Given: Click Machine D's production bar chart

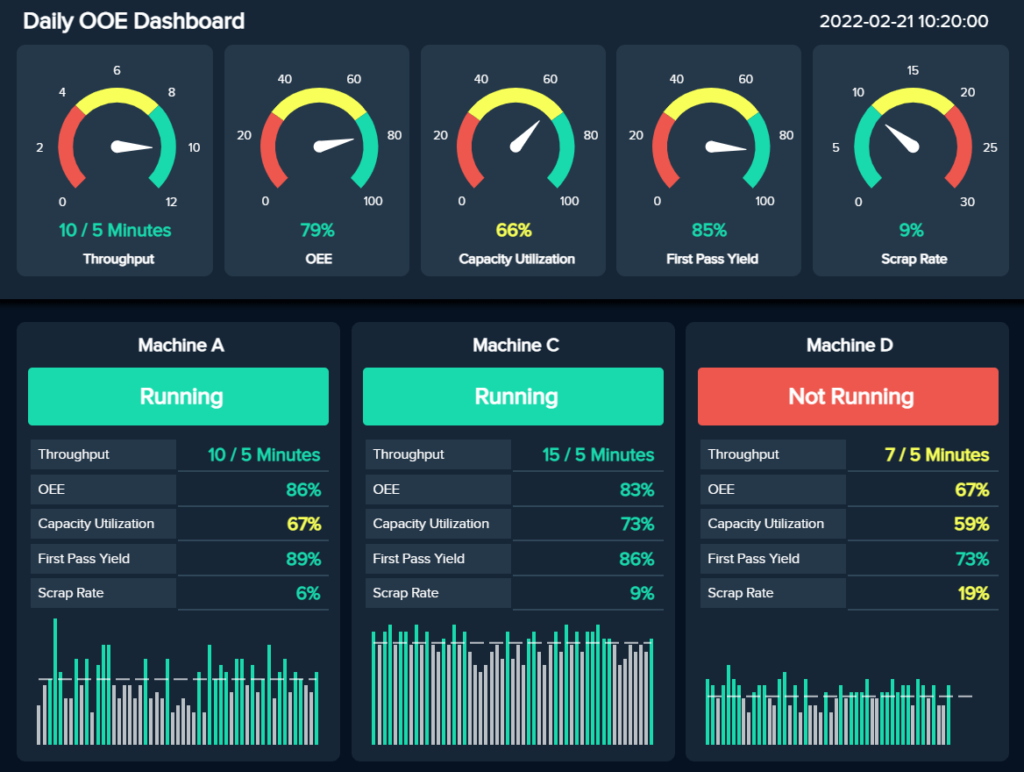Looking at the screenshot, I should point(848,690).
